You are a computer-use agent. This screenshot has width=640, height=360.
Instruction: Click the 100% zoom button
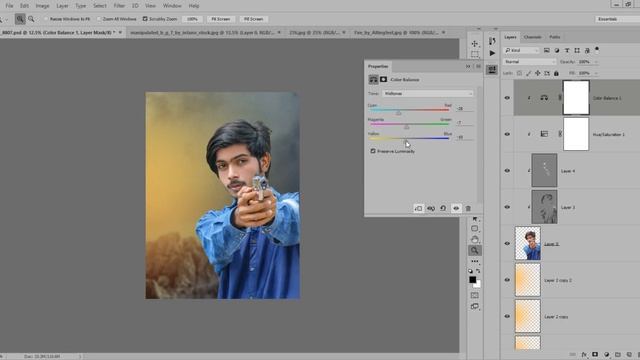(x=192, y=19)
